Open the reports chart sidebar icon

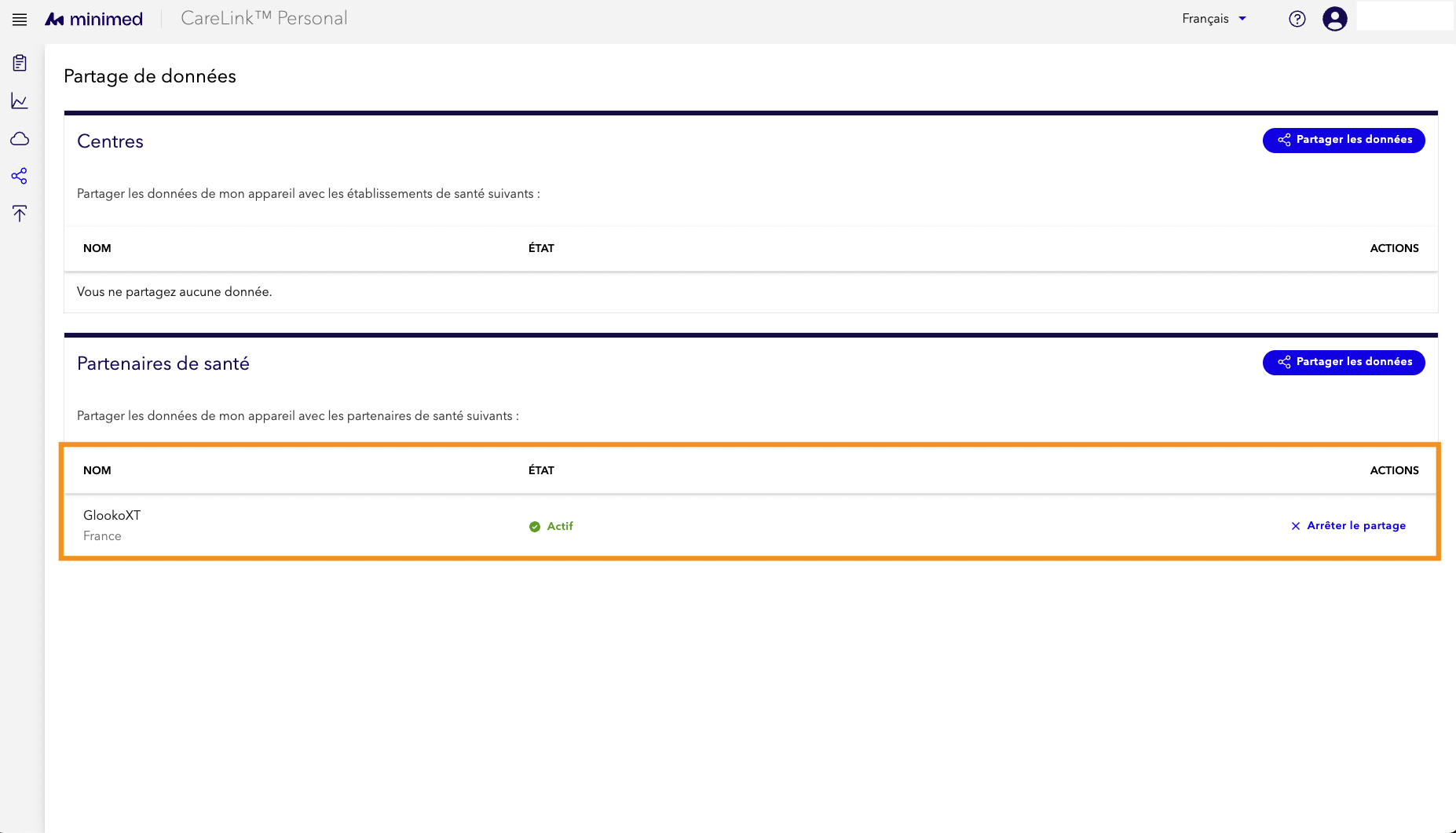click(x=20, y=100)
